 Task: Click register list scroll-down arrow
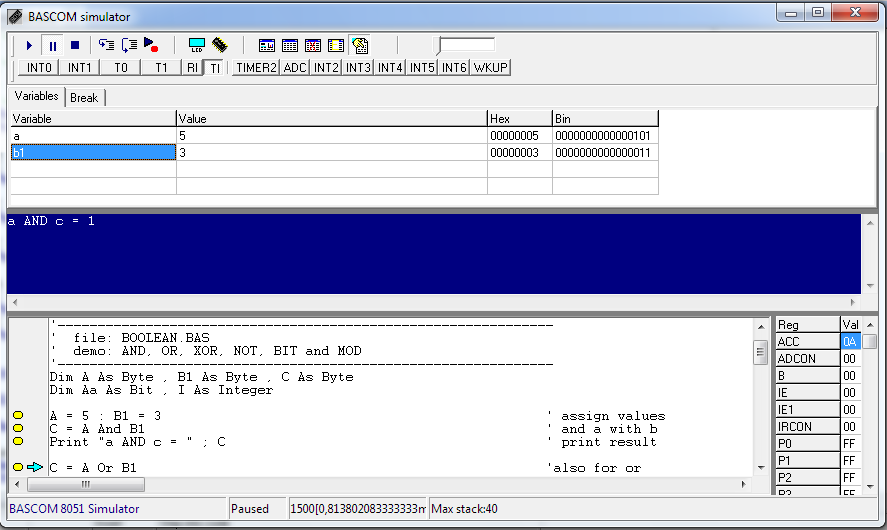pos(870,487)
